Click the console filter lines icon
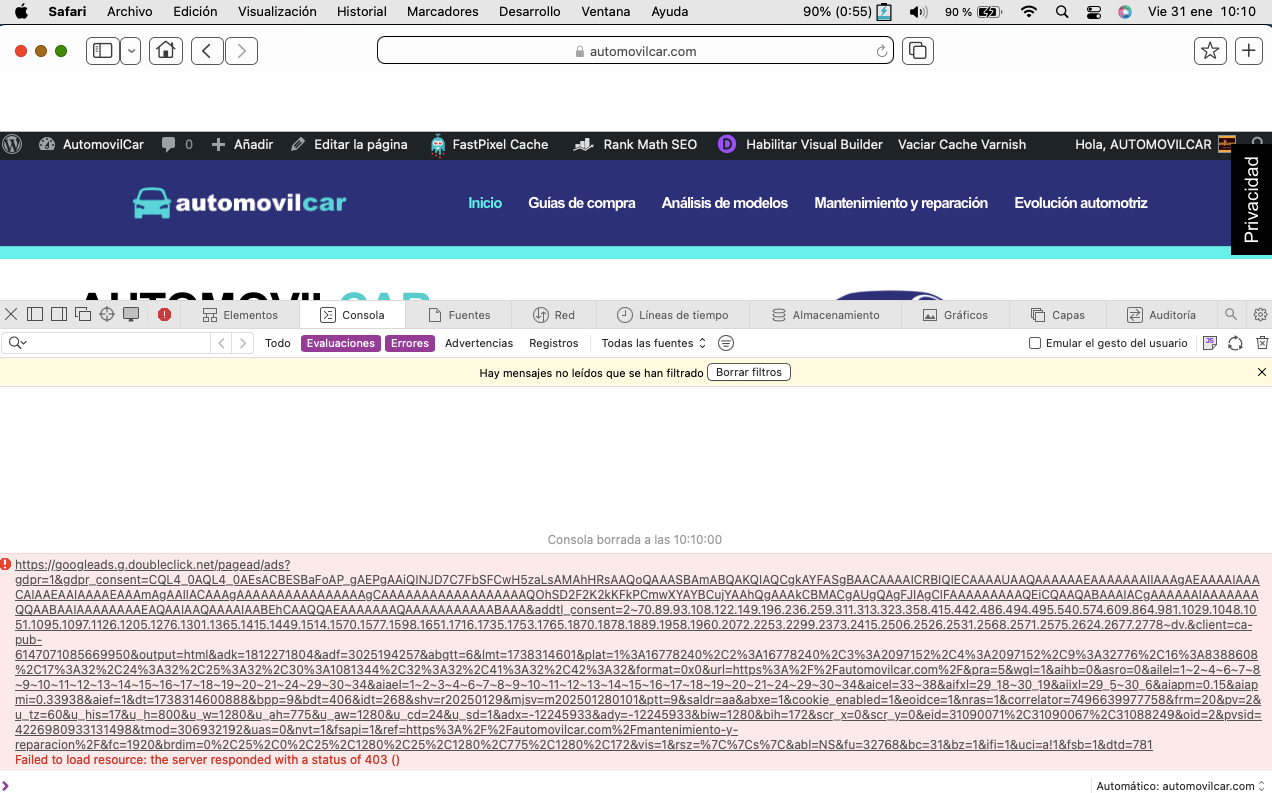The image size is (1272, 793). 726,343
